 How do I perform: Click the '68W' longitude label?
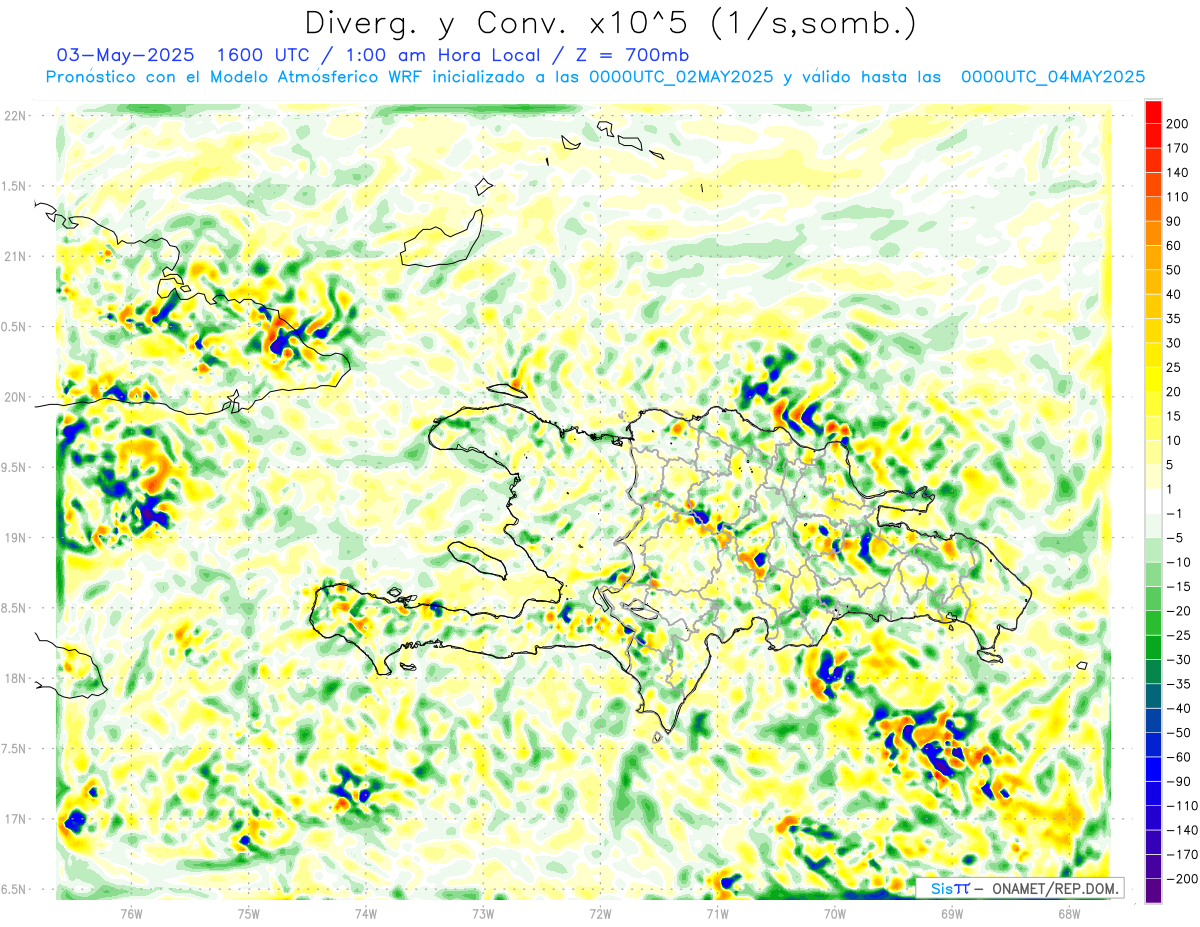(1069, 913)
